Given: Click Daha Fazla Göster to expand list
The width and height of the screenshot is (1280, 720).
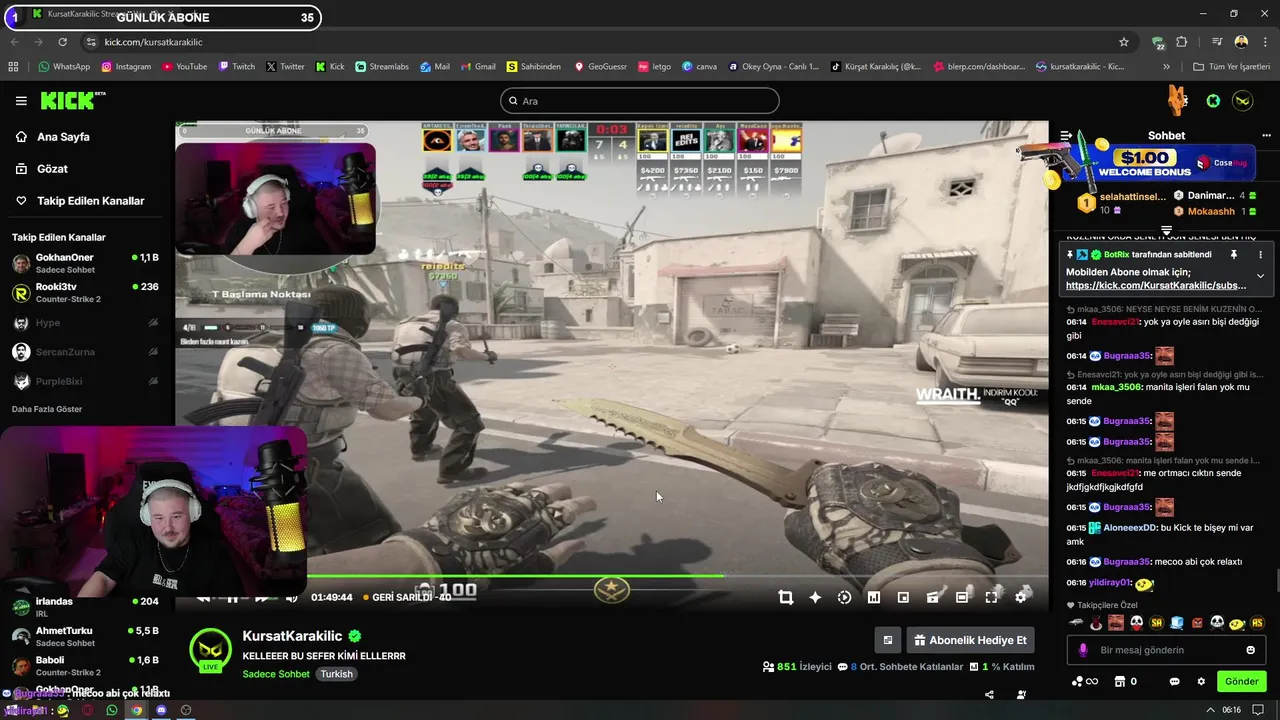Looking at the screenshot, I should [47, 409].
